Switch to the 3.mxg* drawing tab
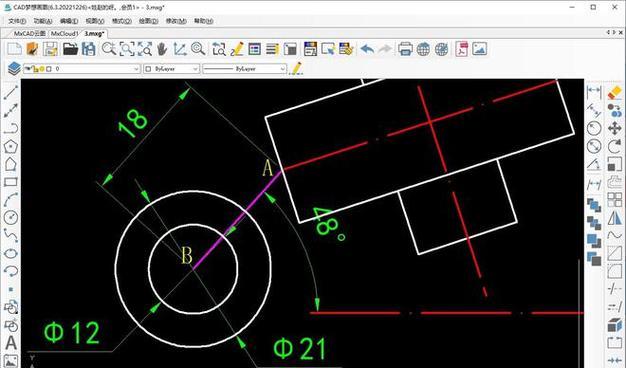The height and width of the screenshot is (368, 626). [94, 34]
